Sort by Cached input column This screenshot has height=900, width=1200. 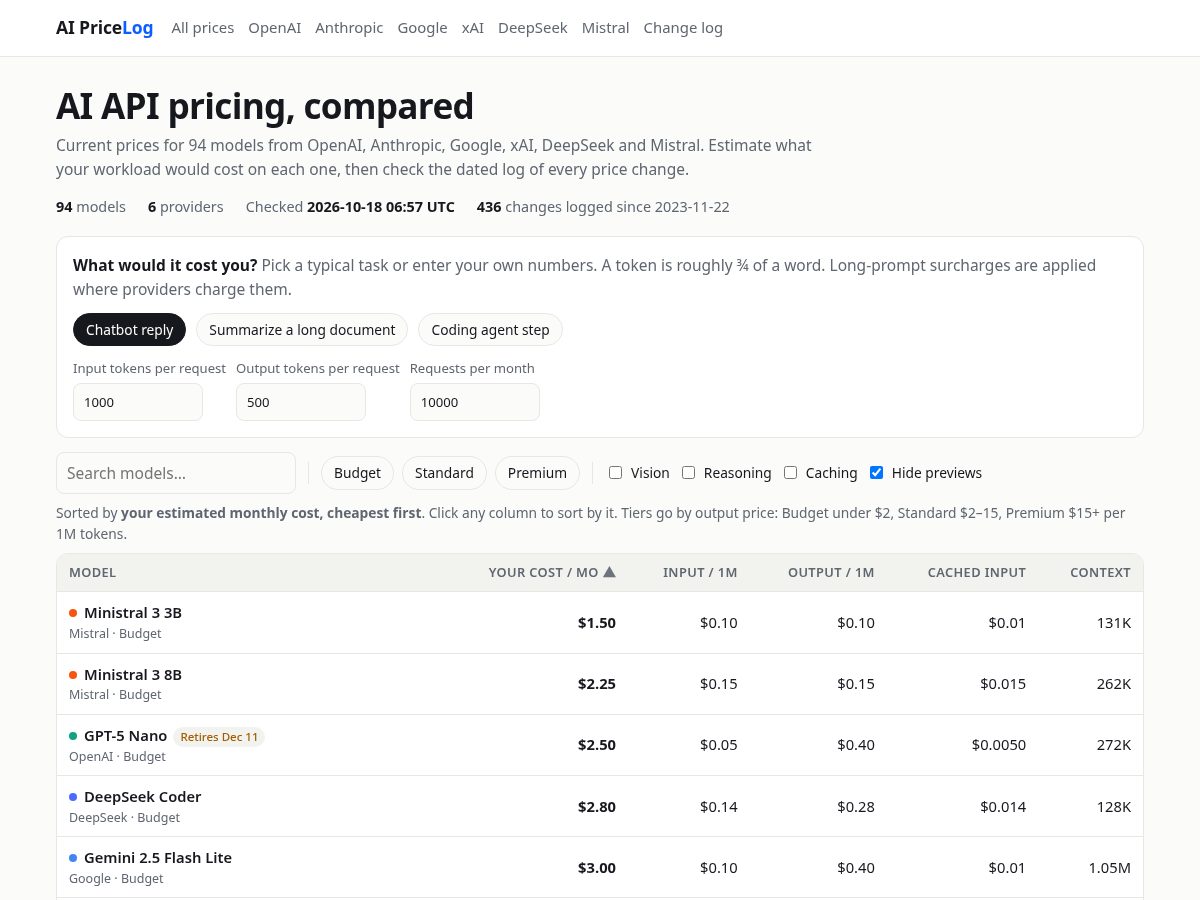(x=977, y=573)
